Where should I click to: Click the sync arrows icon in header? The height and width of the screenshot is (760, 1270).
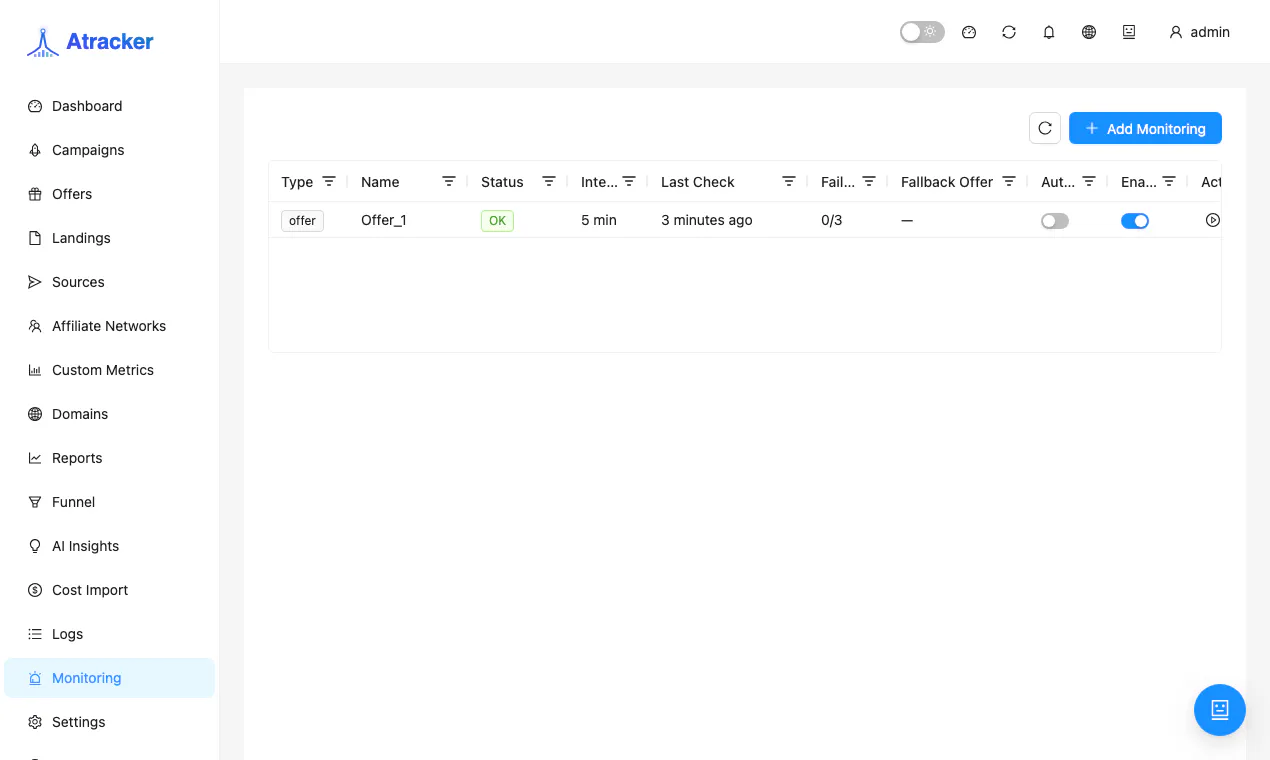pyautogui.click(x=1009, y=32)
